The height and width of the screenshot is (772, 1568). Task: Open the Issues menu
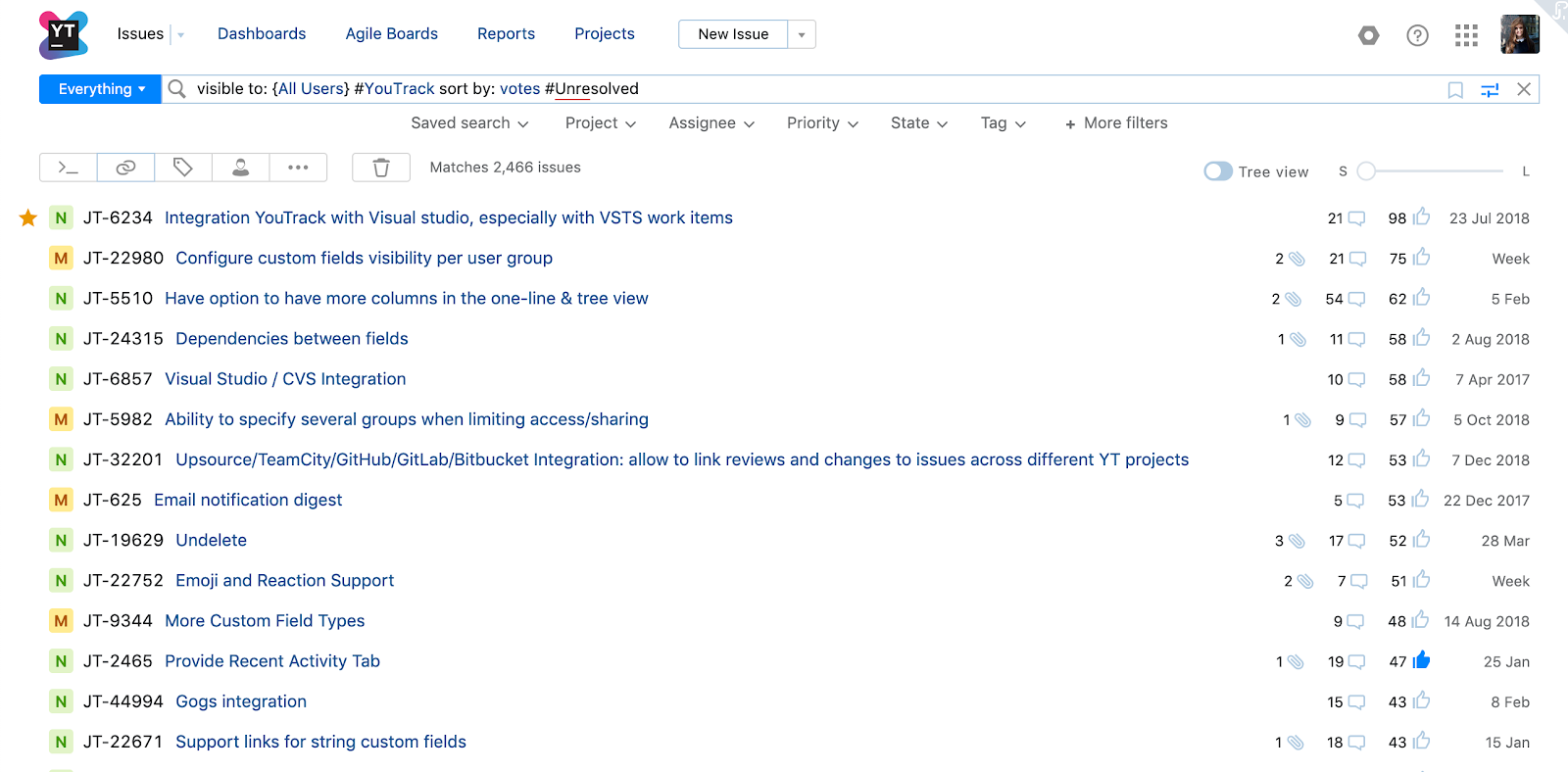point(140,34)
